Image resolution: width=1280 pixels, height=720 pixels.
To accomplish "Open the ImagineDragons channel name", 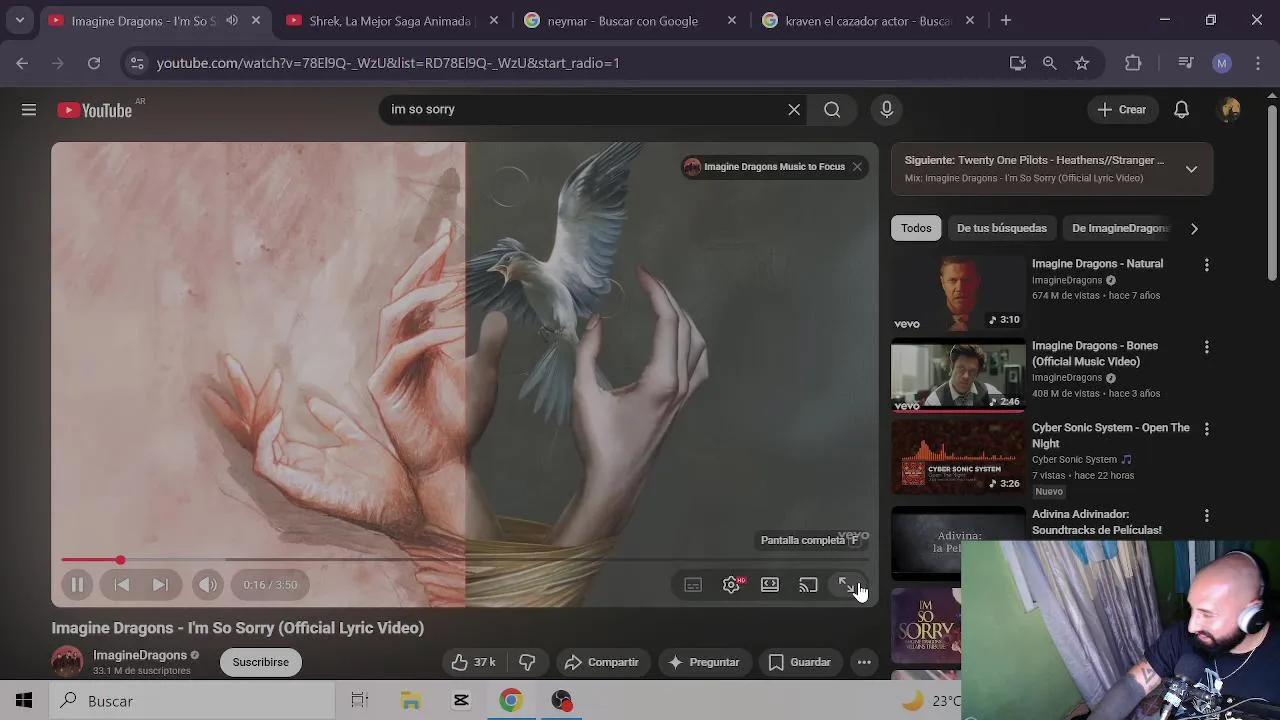I will 140,655.
